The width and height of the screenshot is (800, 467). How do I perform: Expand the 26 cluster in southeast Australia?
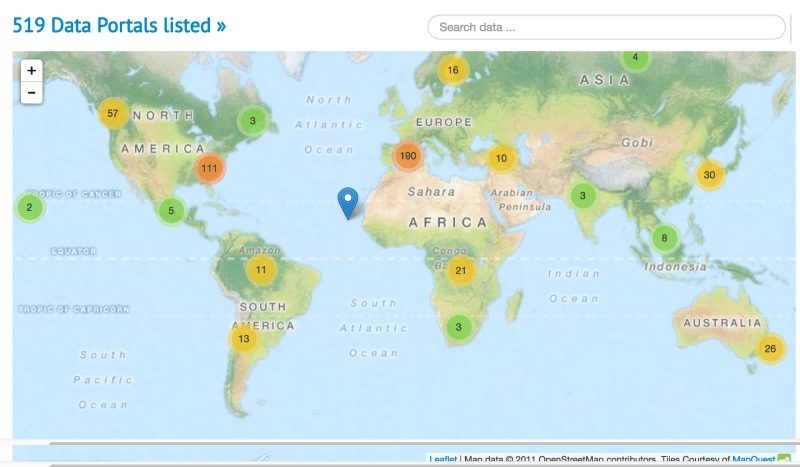pos(770,349)
